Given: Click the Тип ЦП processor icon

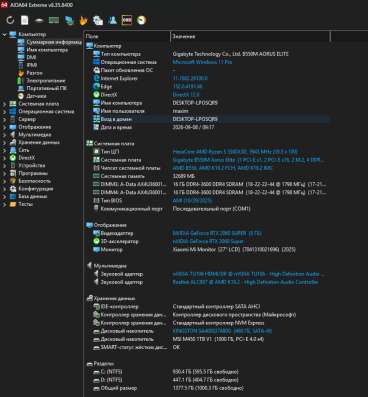Looking at the screenshot, I should (x=96, y=151).
